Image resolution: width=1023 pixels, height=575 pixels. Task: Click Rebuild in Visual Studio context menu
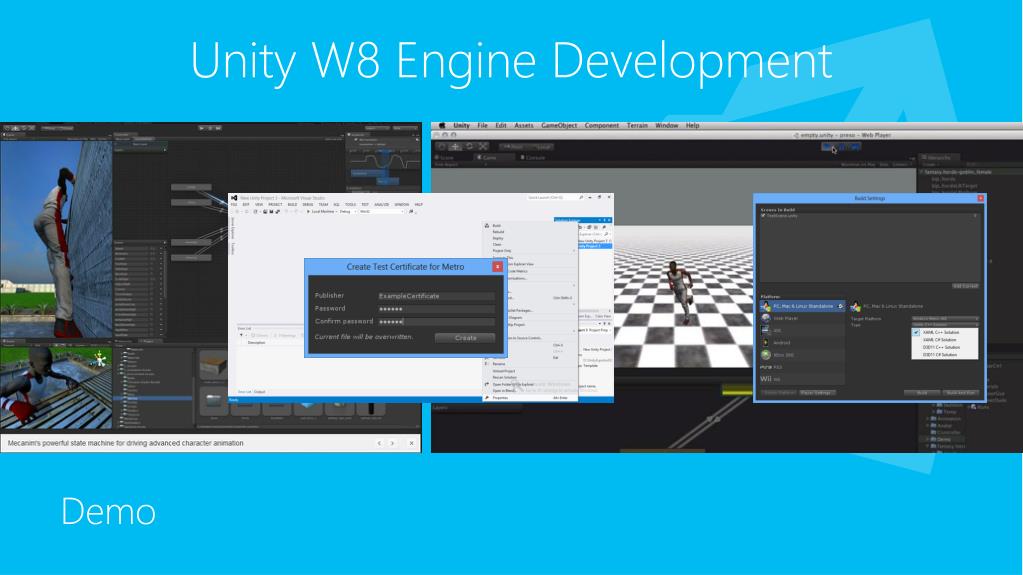click(498, 232)
